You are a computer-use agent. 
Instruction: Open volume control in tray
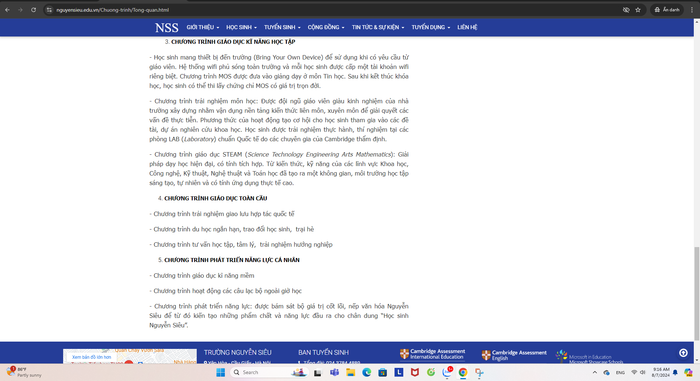coord(642,373)
